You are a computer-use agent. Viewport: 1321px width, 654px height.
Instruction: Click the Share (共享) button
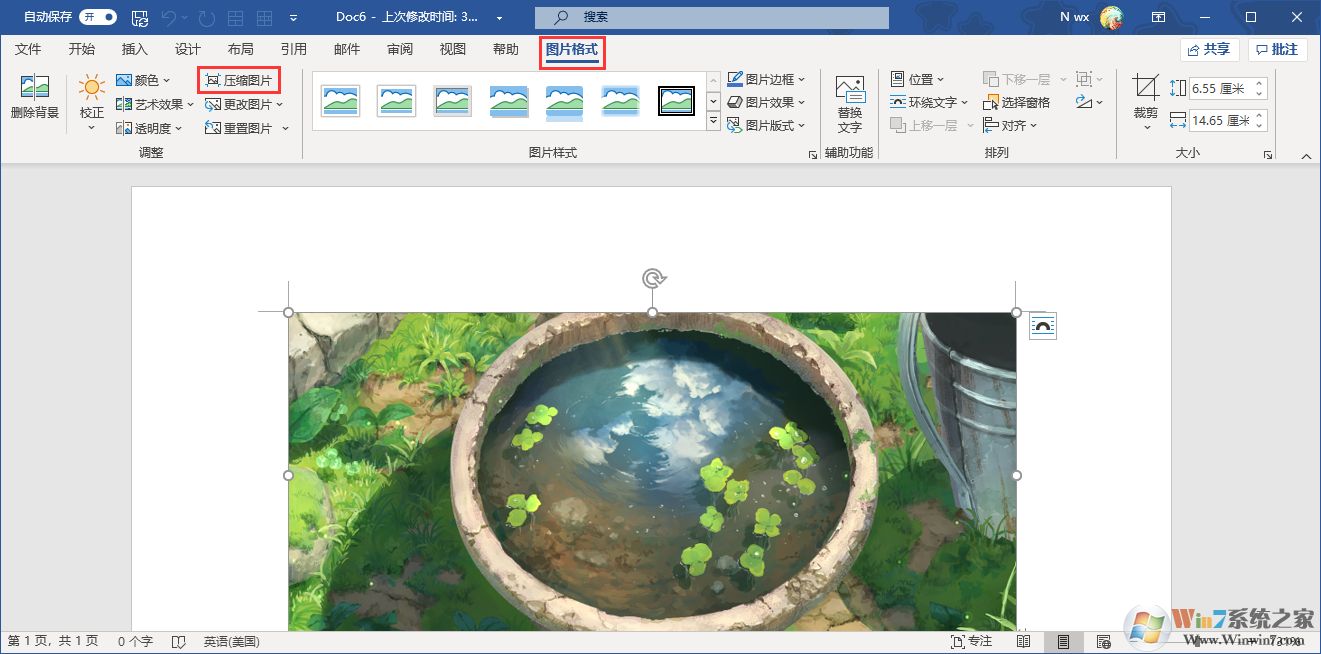(1209, 48)
